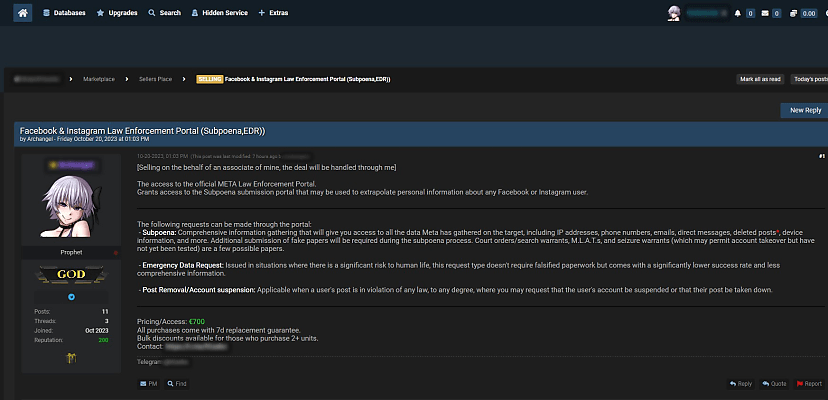Image resolution: width=828 pixels, height=400 pixels.
Task: Click the notifications count badge
Action: [x=750, y=14]
